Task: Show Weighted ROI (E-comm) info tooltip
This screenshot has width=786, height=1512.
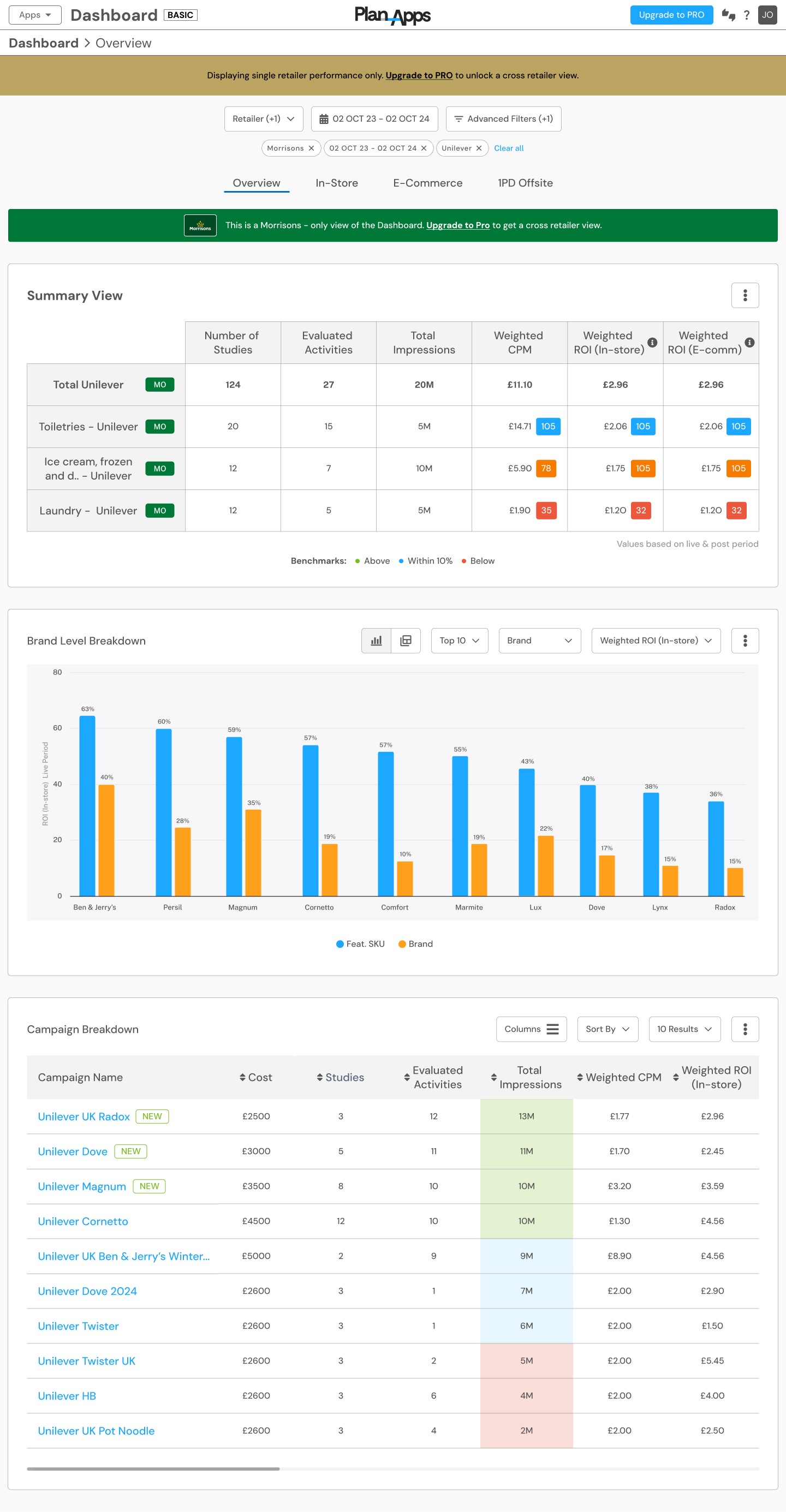Action: 749,342
